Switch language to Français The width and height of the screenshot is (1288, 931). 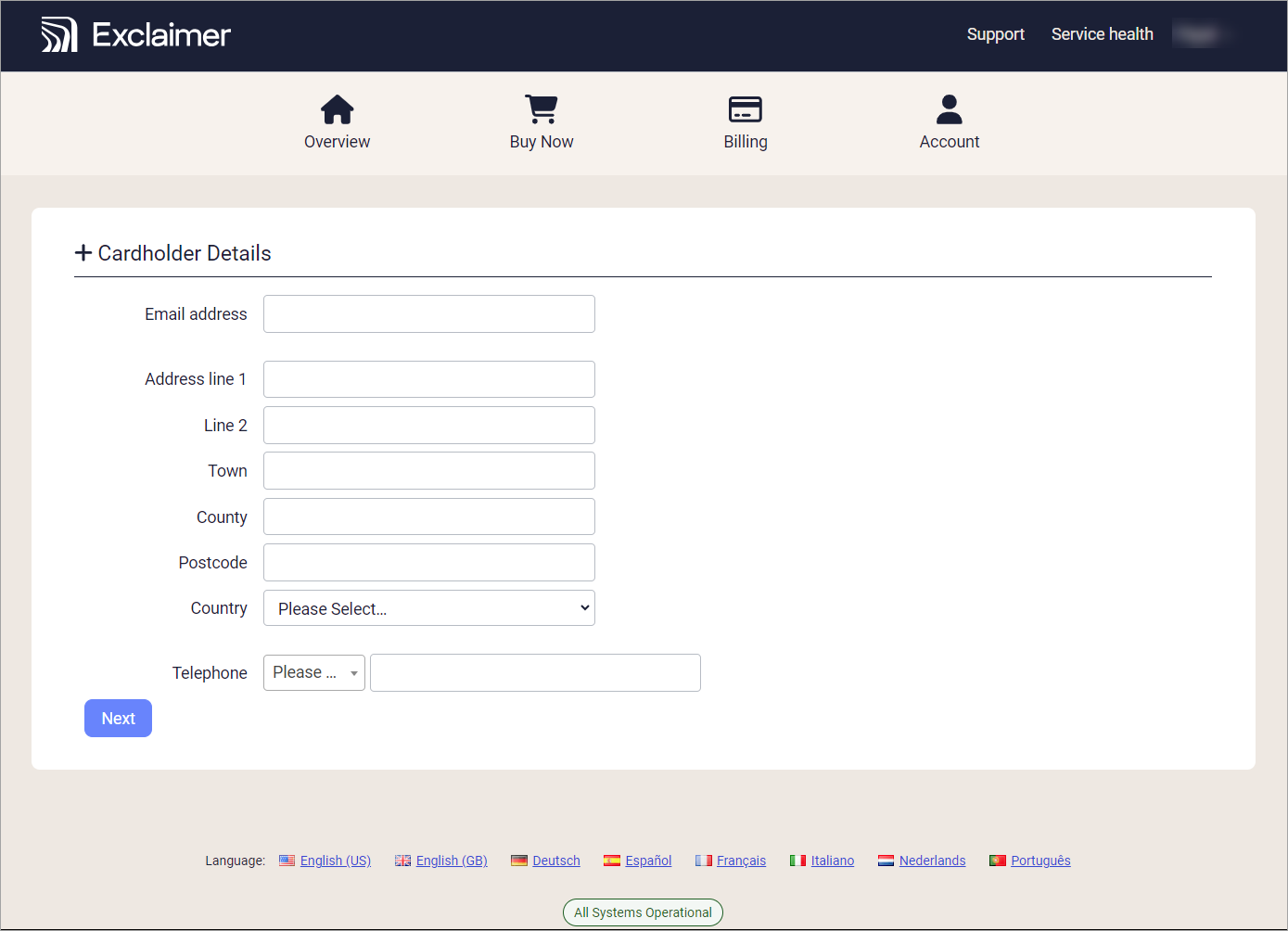point(741,861)
